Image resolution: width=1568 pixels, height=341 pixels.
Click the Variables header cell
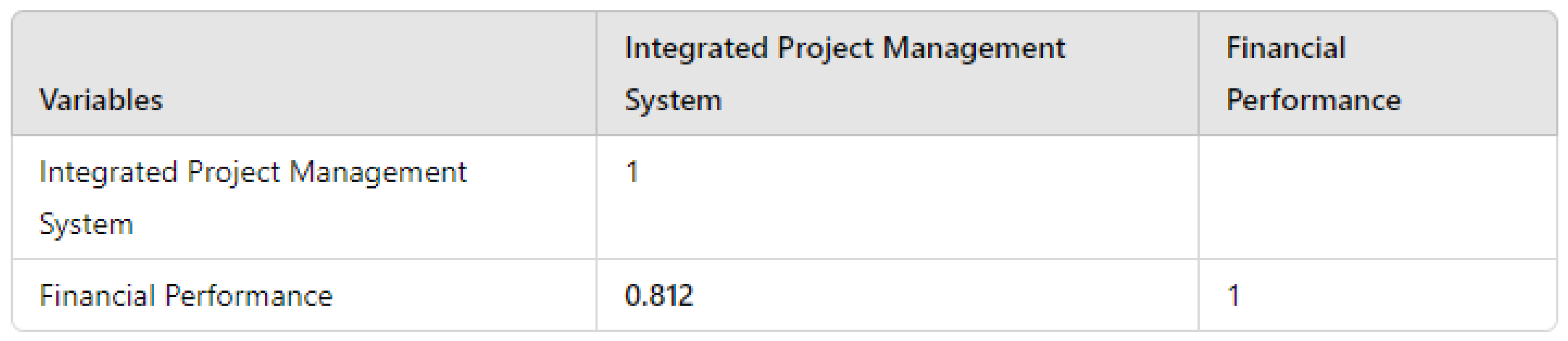coord(101,100)
